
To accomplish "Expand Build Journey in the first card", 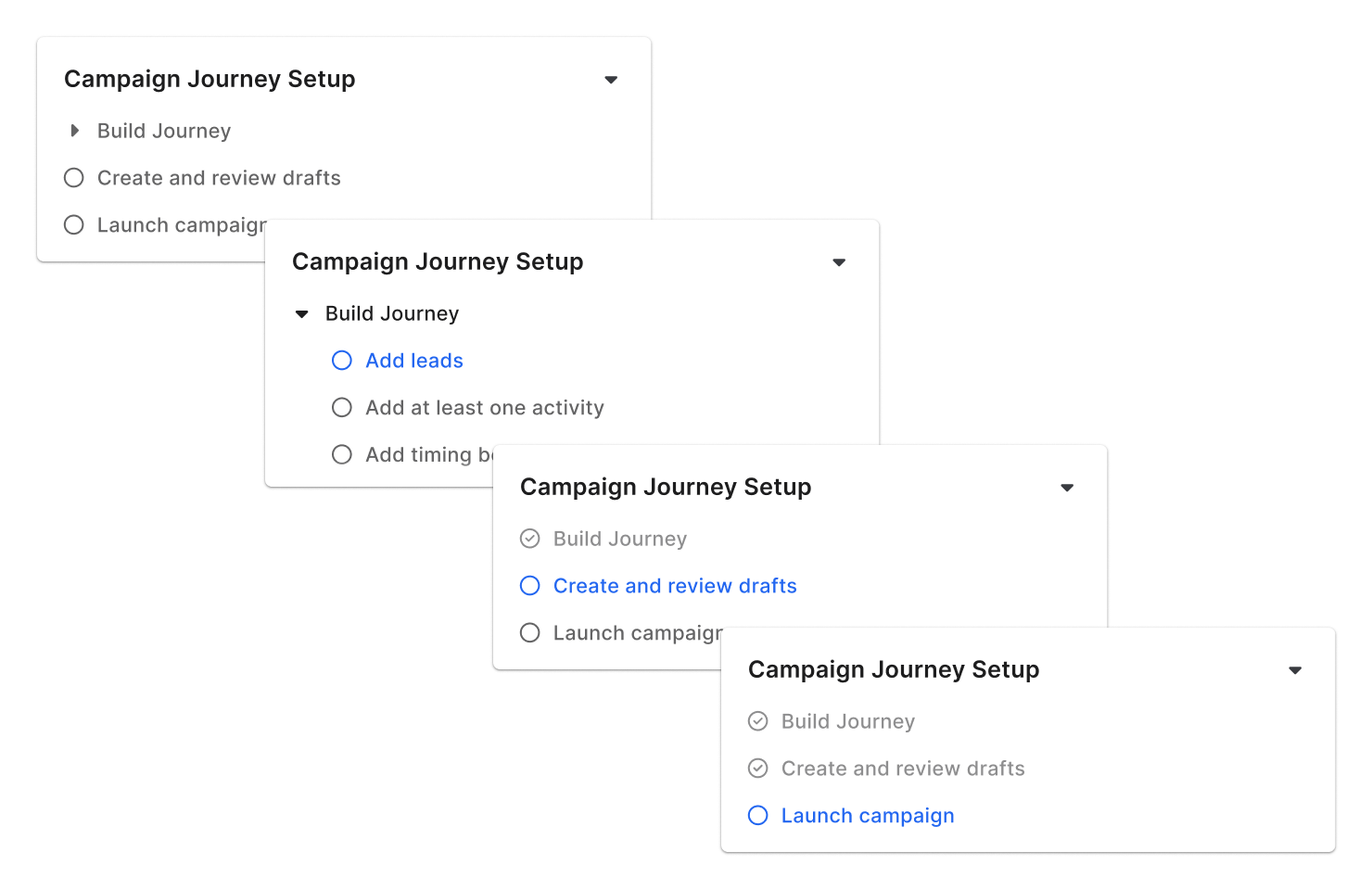I will [75, 131].
